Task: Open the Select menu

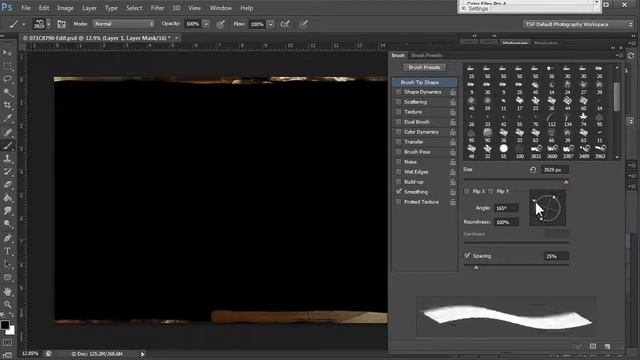Action: pos(134,8)
